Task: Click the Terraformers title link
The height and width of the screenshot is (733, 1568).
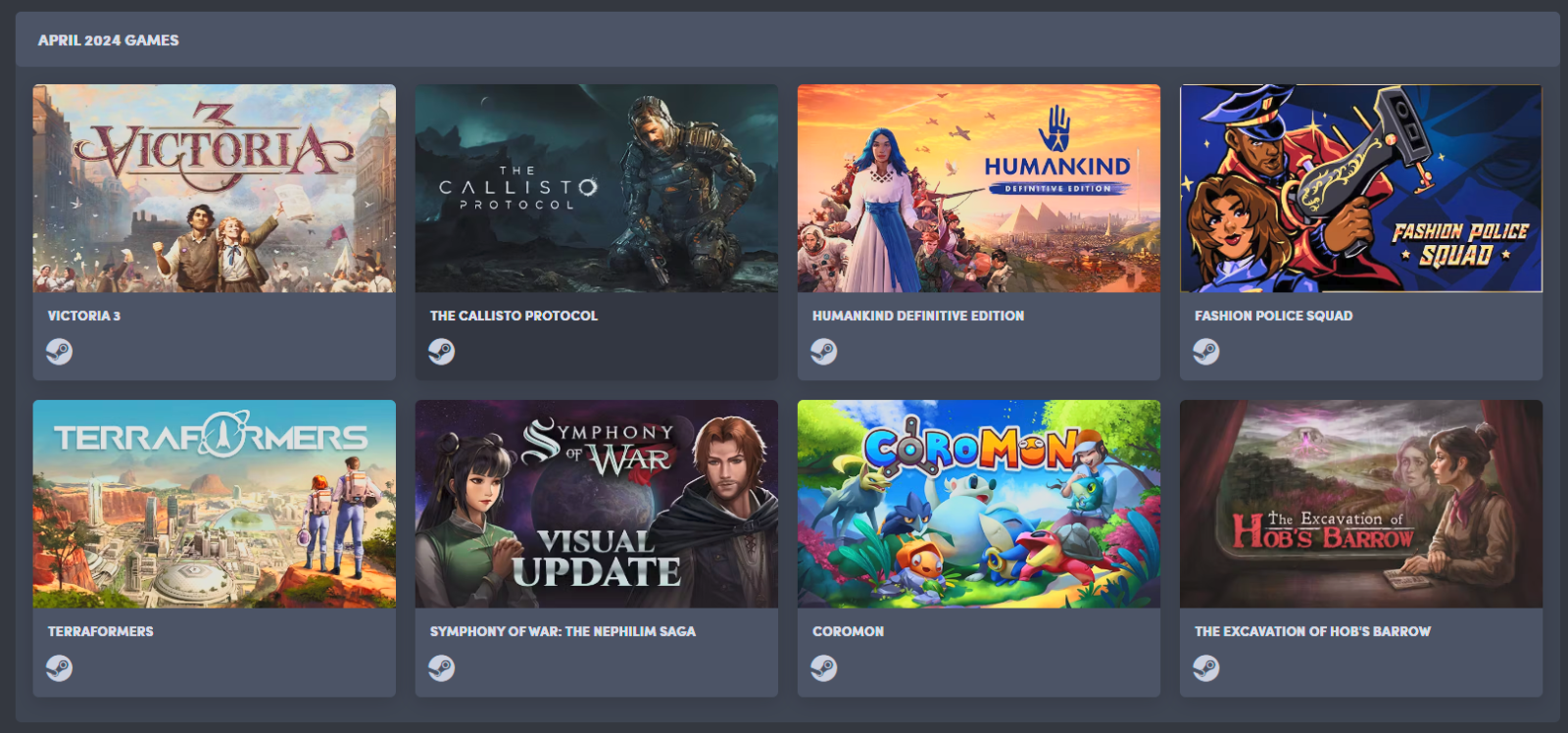Action: tap(101, 631)
